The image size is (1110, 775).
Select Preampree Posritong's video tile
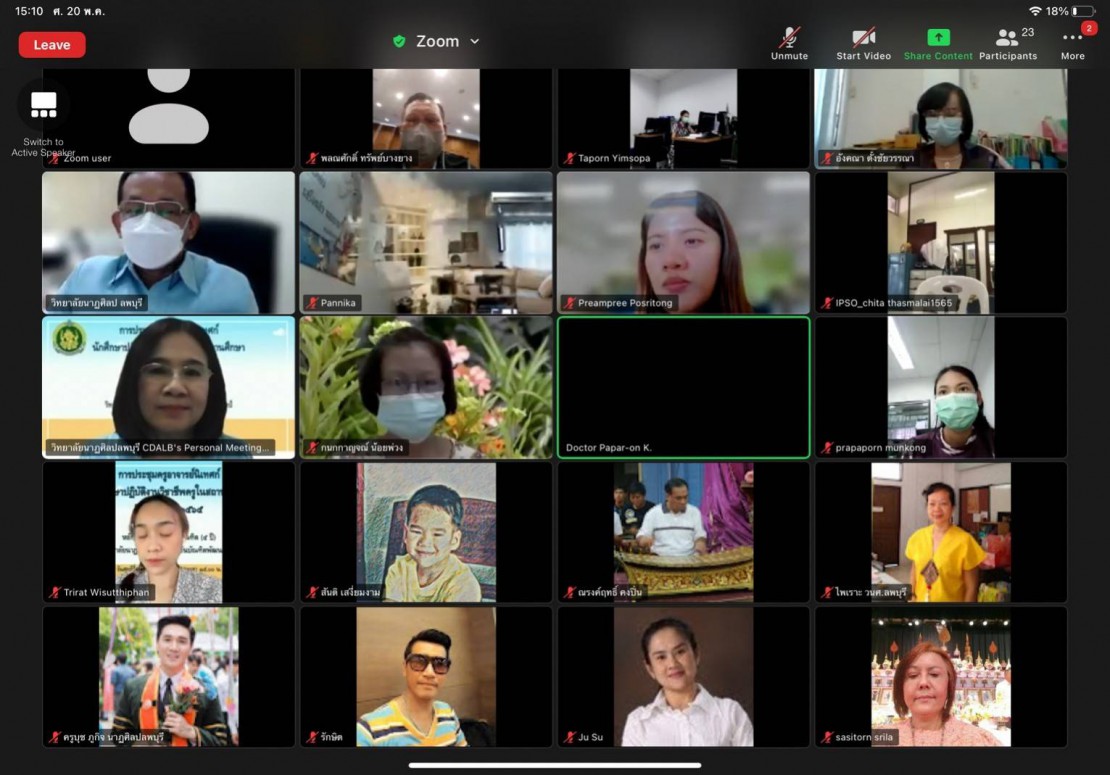[x=683, y=243]
